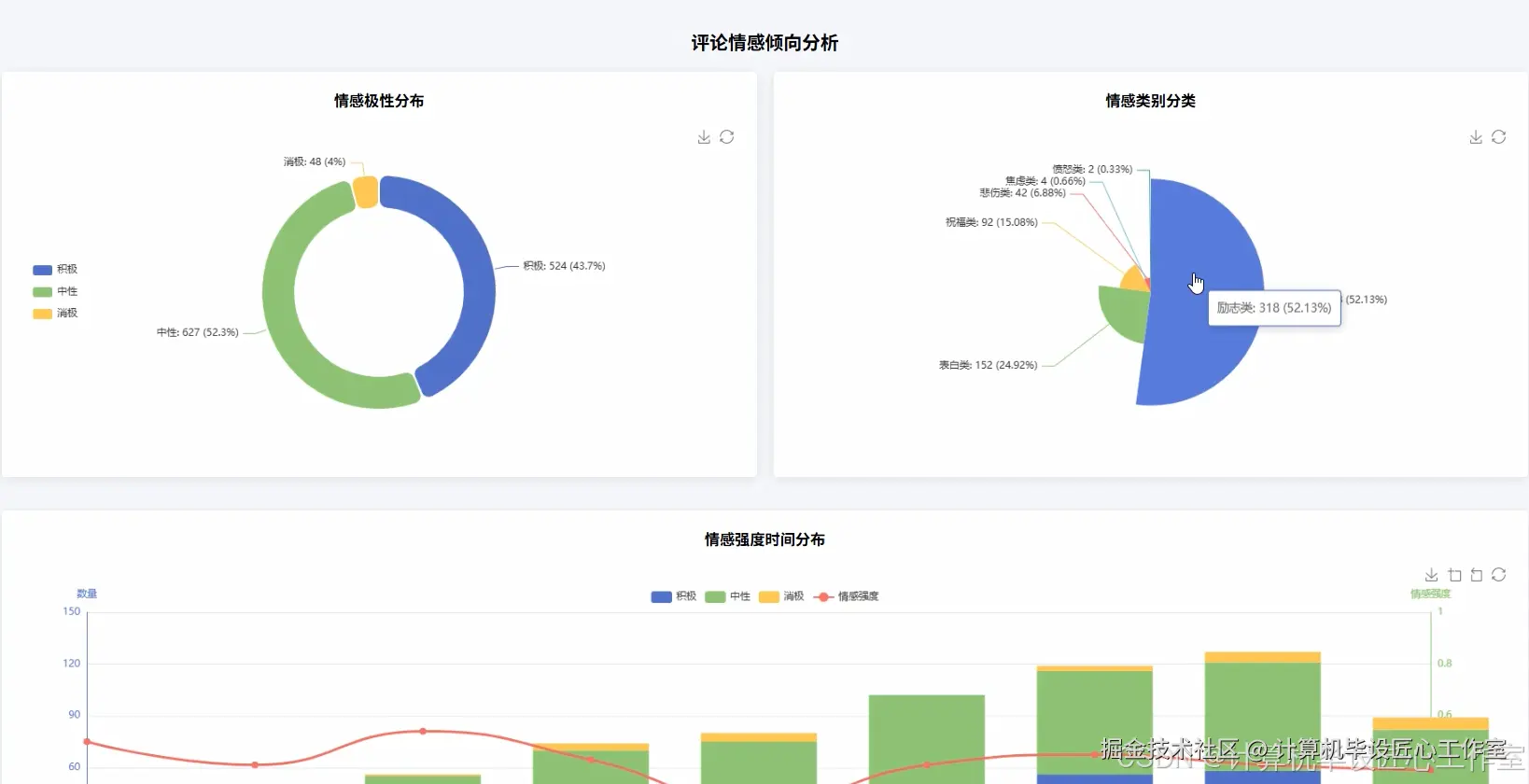1529x784 pixels.
Task: Toggle 消极 legend in donut chart
Action: [55, 314]
